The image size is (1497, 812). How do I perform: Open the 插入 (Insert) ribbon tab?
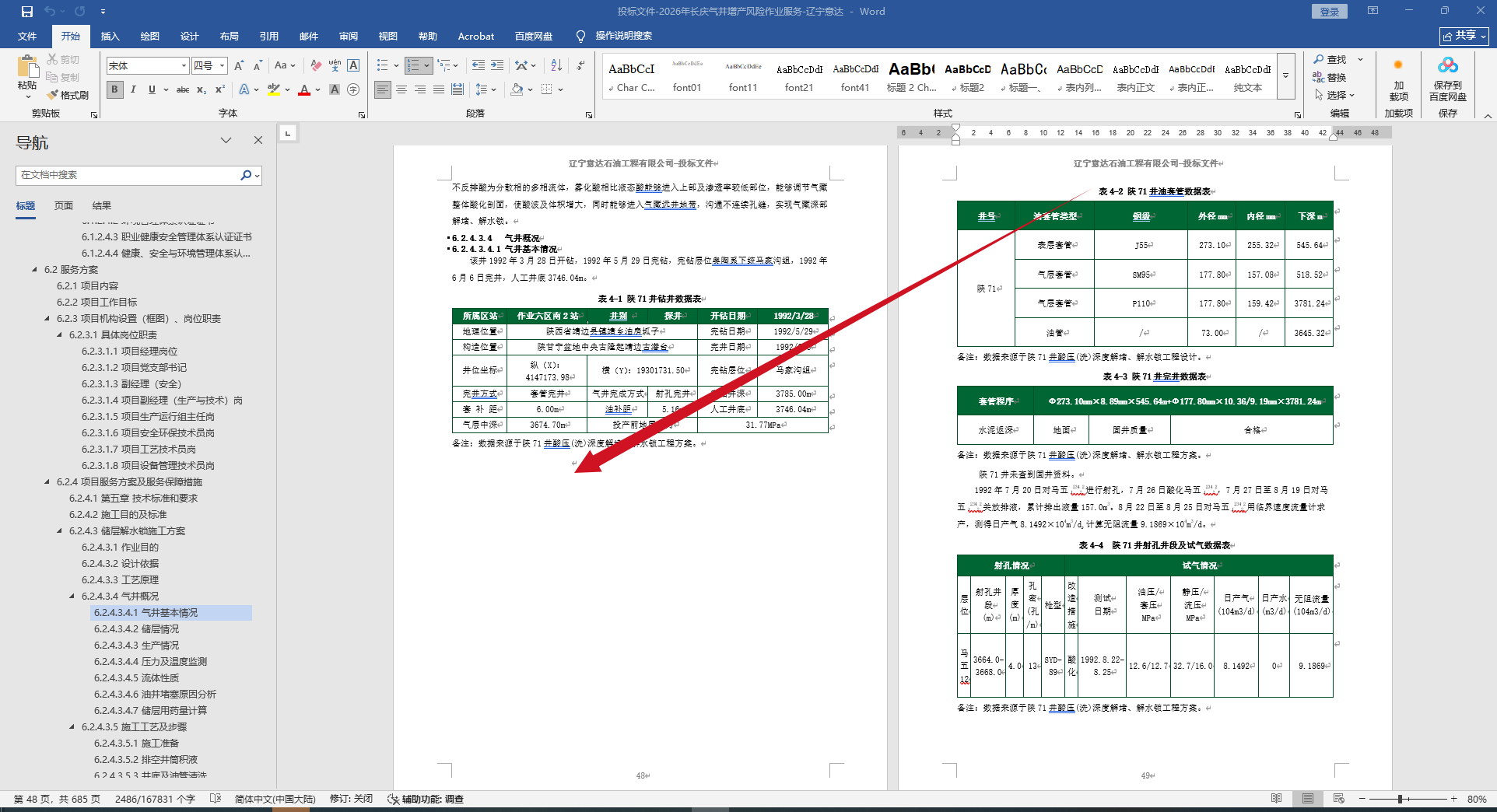(110, 36)
